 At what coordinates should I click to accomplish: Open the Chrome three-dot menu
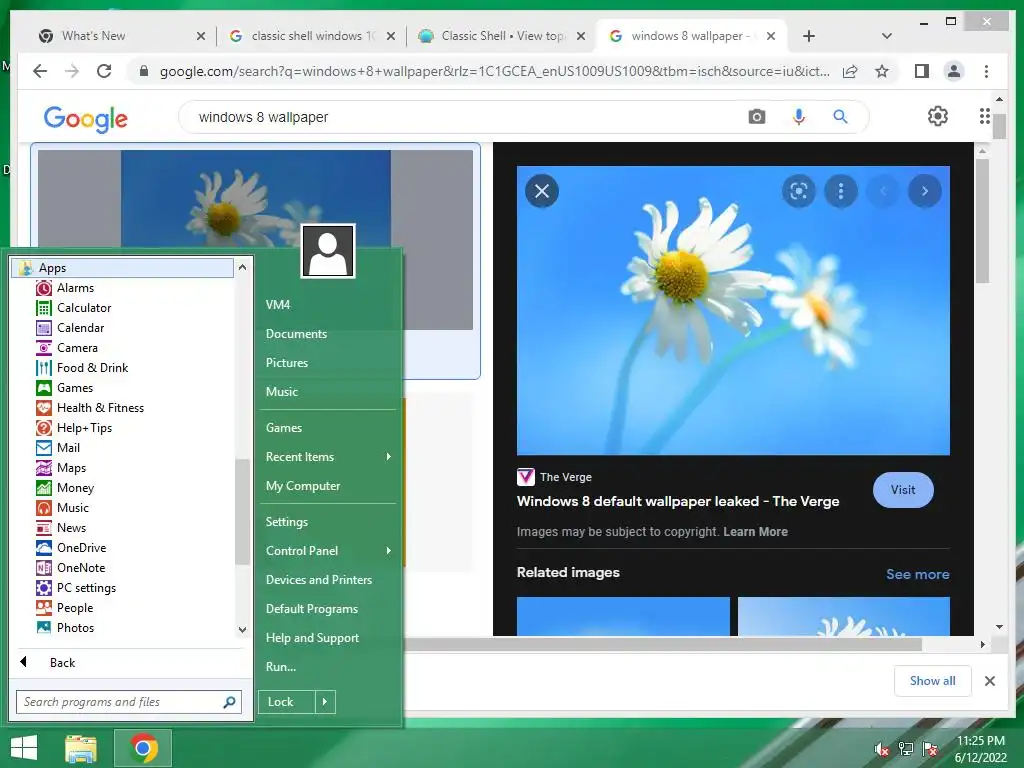click(x=986, y=71)
